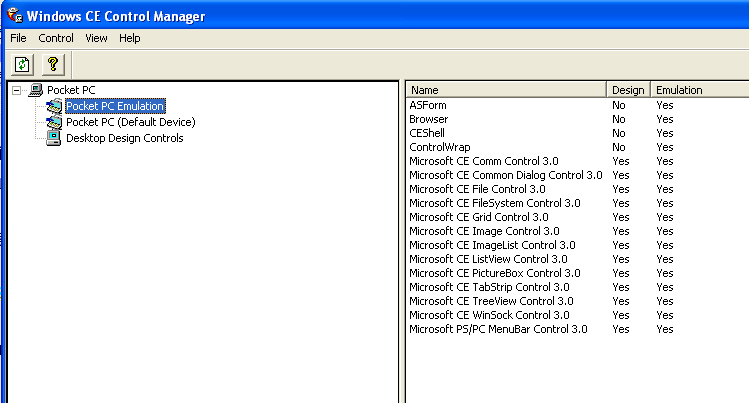Sort list by Name column header

pos(505,90)
